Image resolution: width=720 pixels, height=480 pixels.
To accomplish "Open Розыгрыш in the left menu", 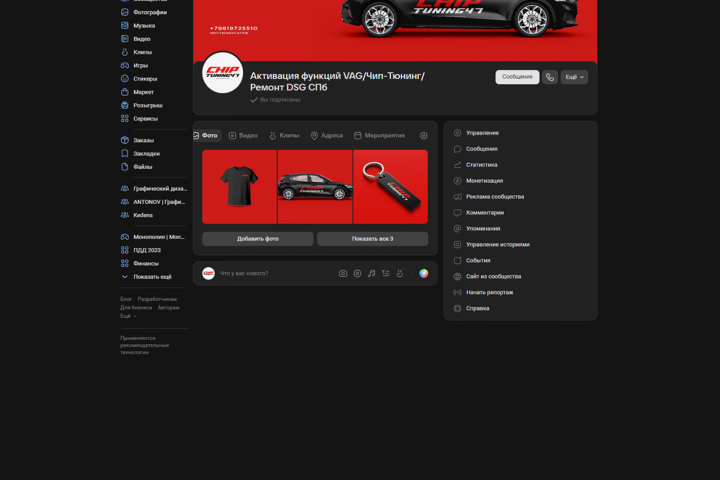I will (142, 106).
